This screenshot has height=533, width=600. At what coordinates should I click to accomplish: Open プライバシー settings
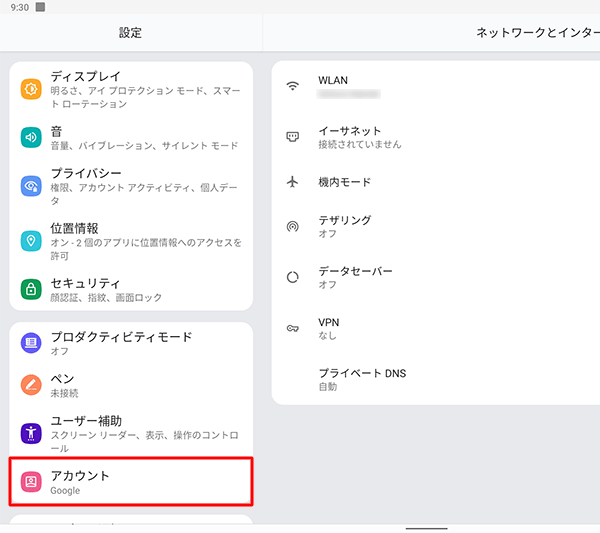[x=131, y=186]
